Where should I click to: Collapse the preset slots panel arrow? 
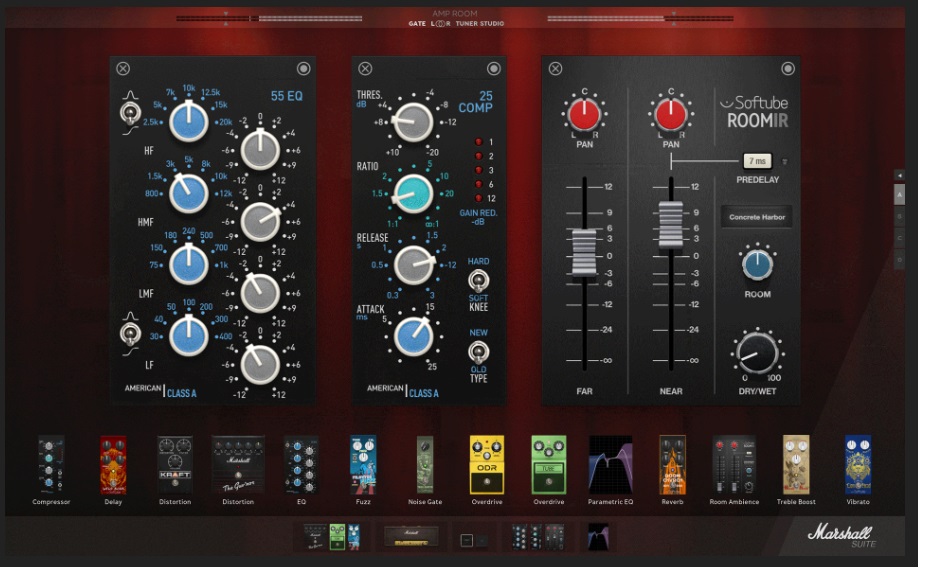coord(899,175)
